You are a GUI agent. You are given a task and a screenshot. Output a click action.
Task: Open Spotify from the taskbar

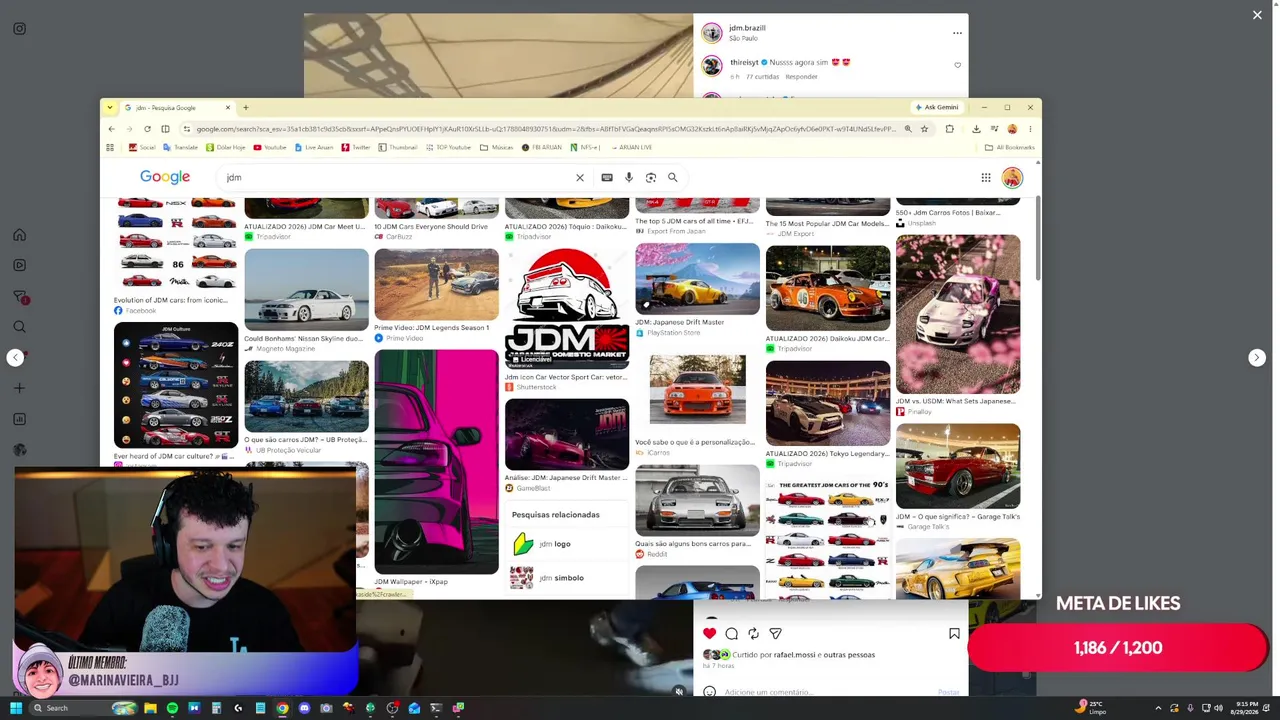(x=172, y=708)
